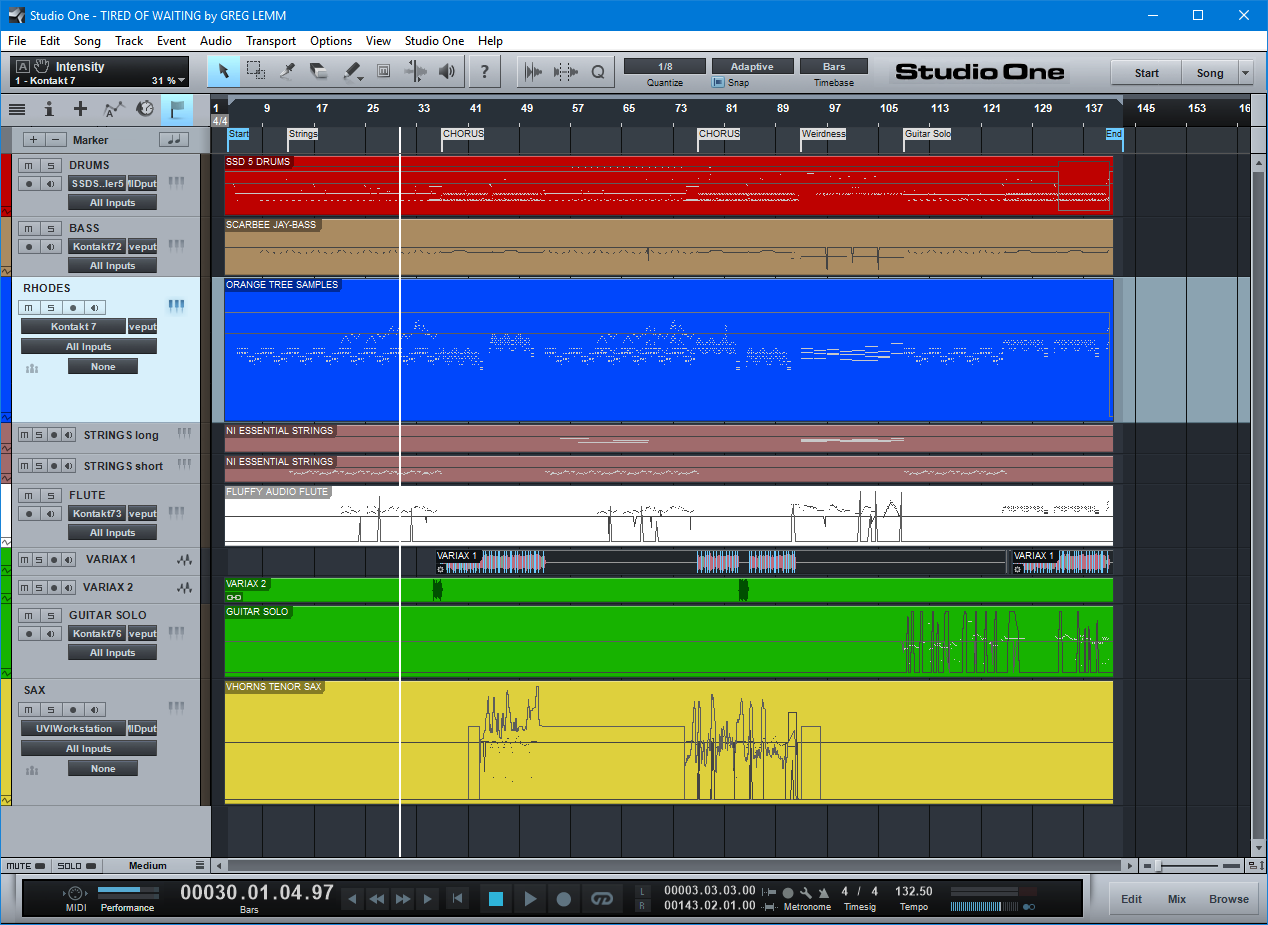Select the Listen speaker tool

pos(447,72)
